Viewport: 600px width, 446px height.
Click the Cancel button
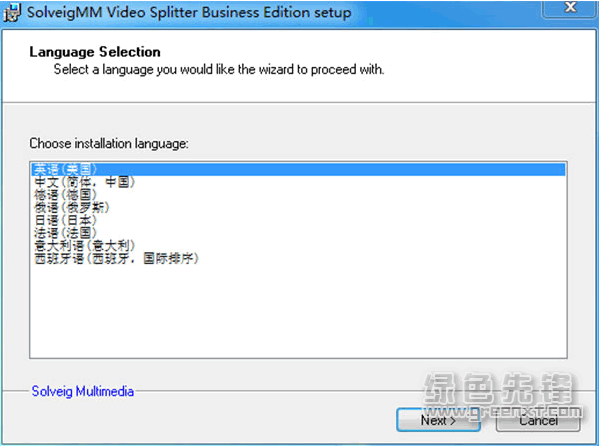538,420
